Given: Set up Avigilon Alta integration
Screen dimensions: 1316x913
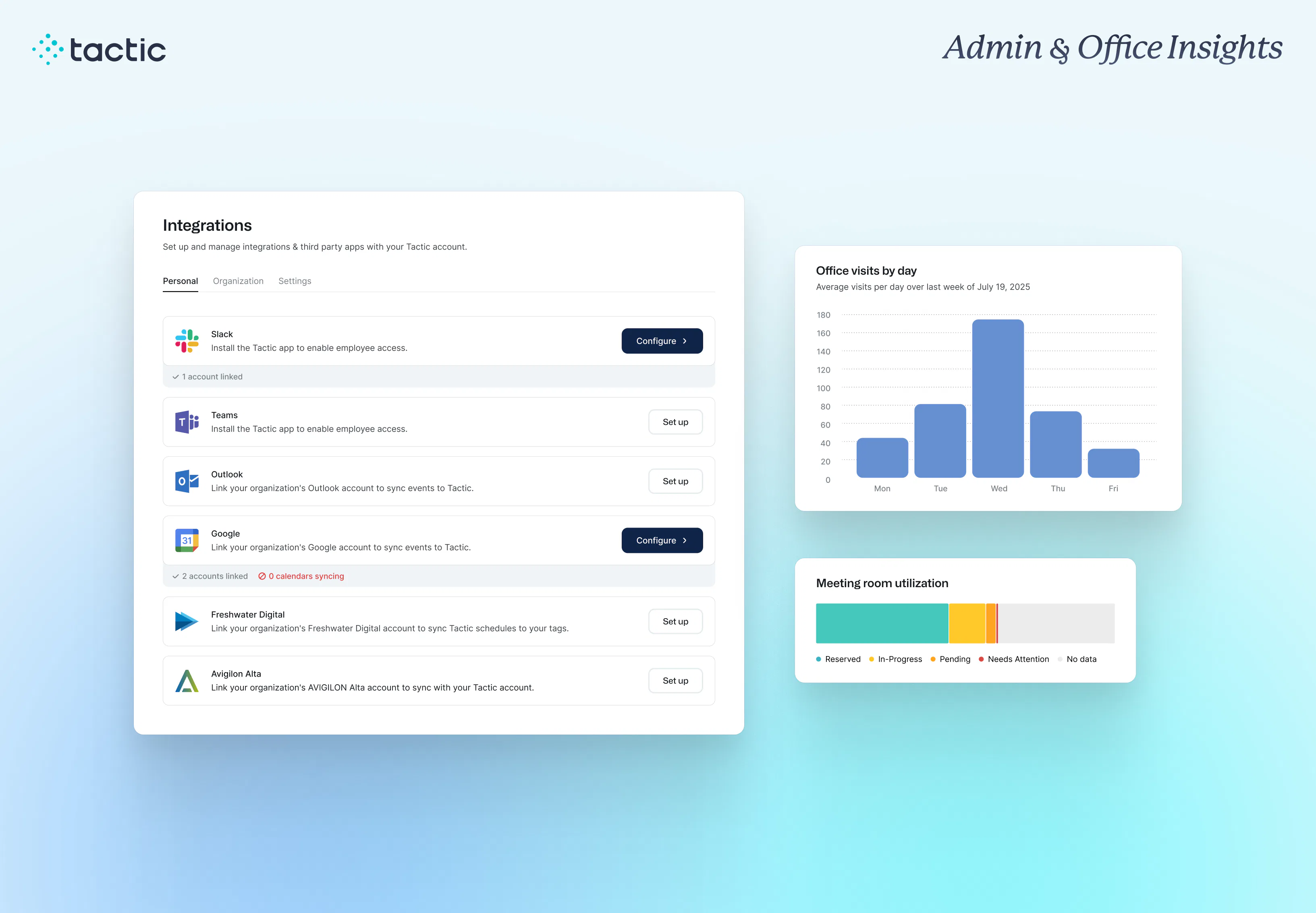Looking at the screenshot, I should click(x=675, y=681).
